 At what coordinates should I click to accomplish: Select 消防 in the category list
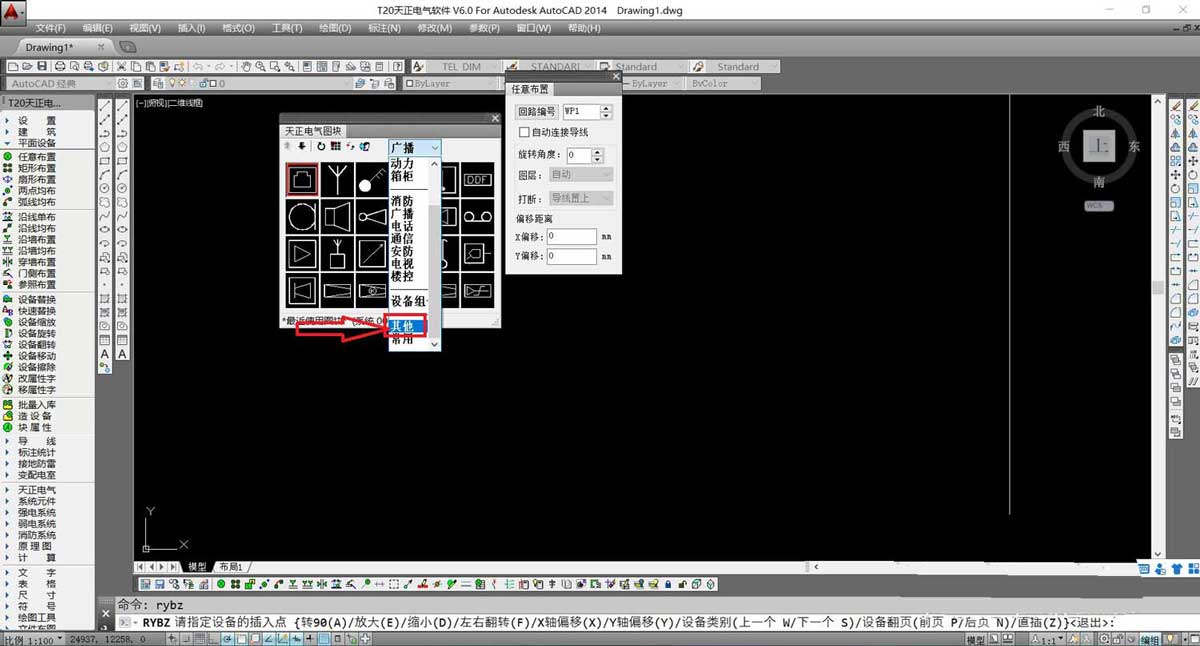pos(402,201)
